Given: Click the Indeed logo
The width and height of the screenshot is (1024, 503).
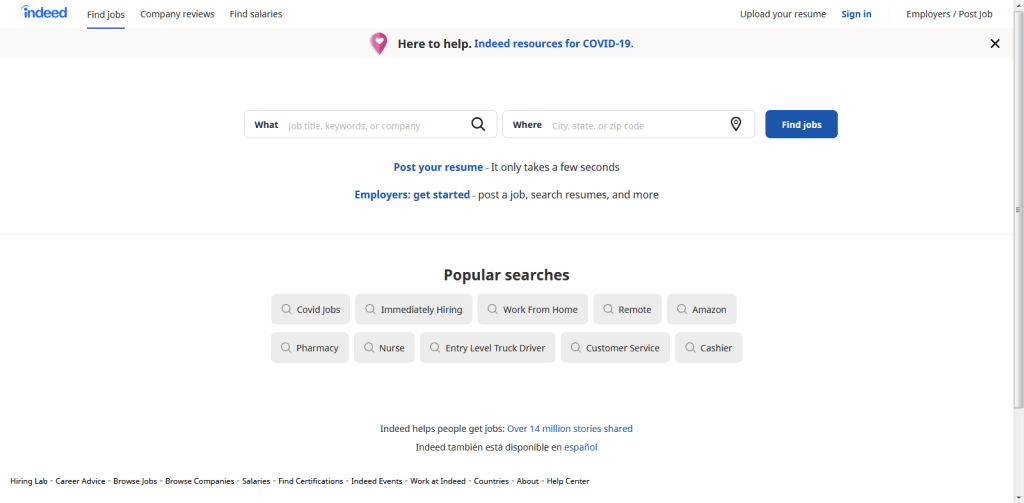Looking at the screenshot, I should [x=44, y=13].
